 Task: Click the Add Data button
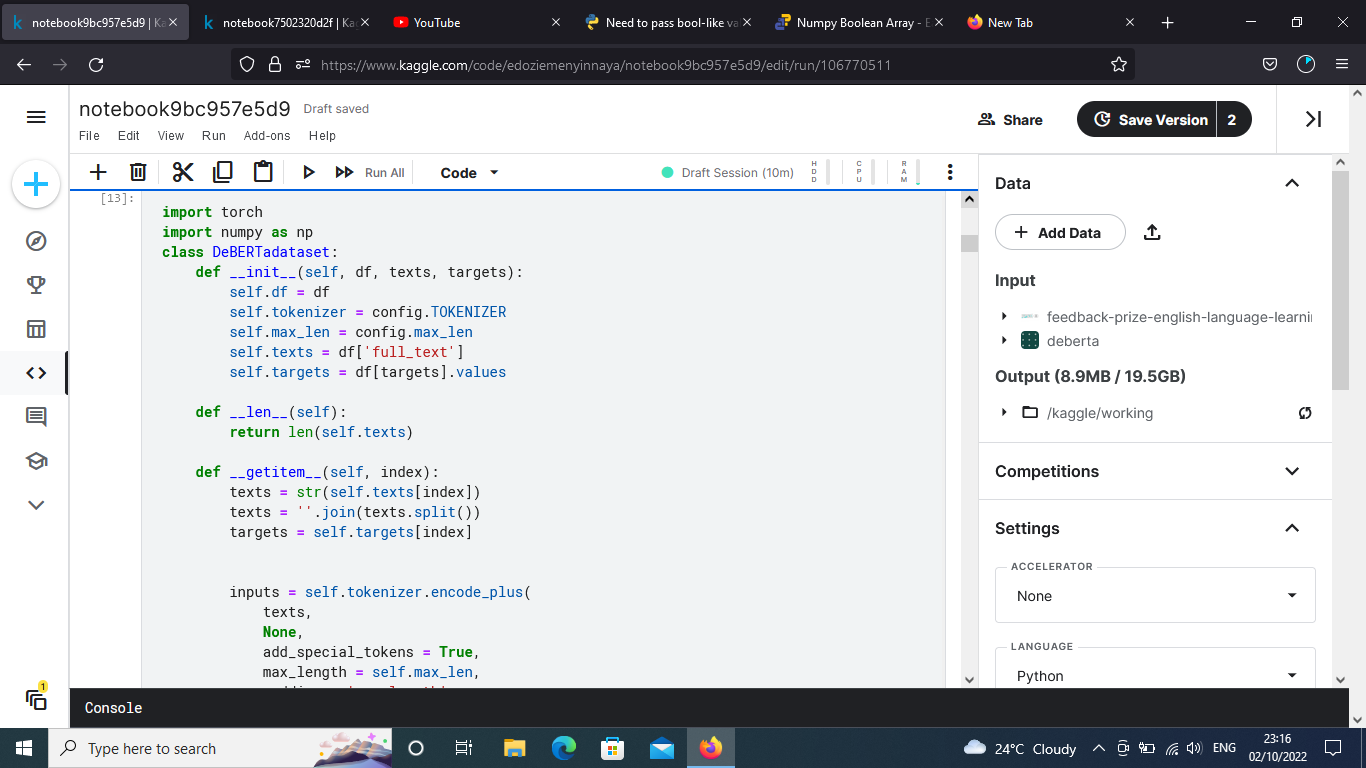pos(1060,233)
